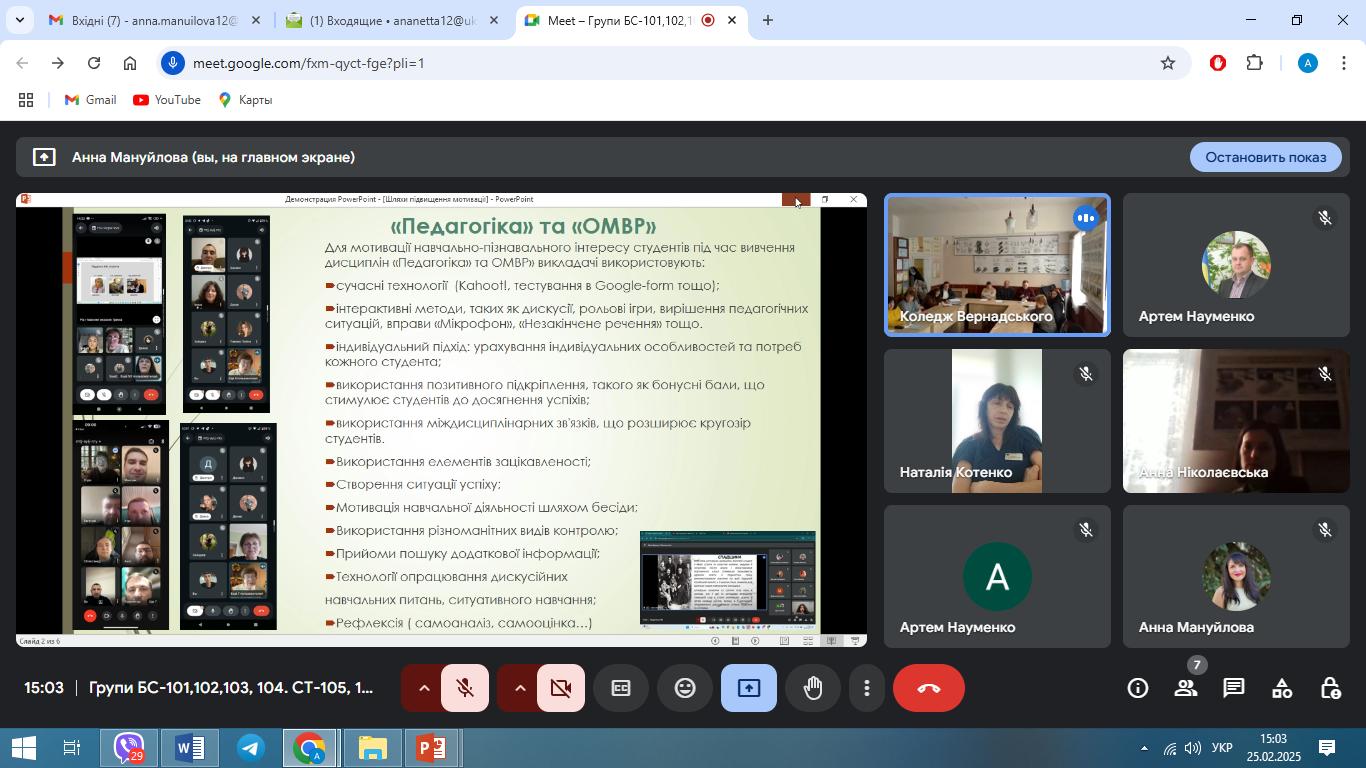Open the activities shapes icon
Image resolution: width=1366 pixels, height=768 pixels.
1282,688
